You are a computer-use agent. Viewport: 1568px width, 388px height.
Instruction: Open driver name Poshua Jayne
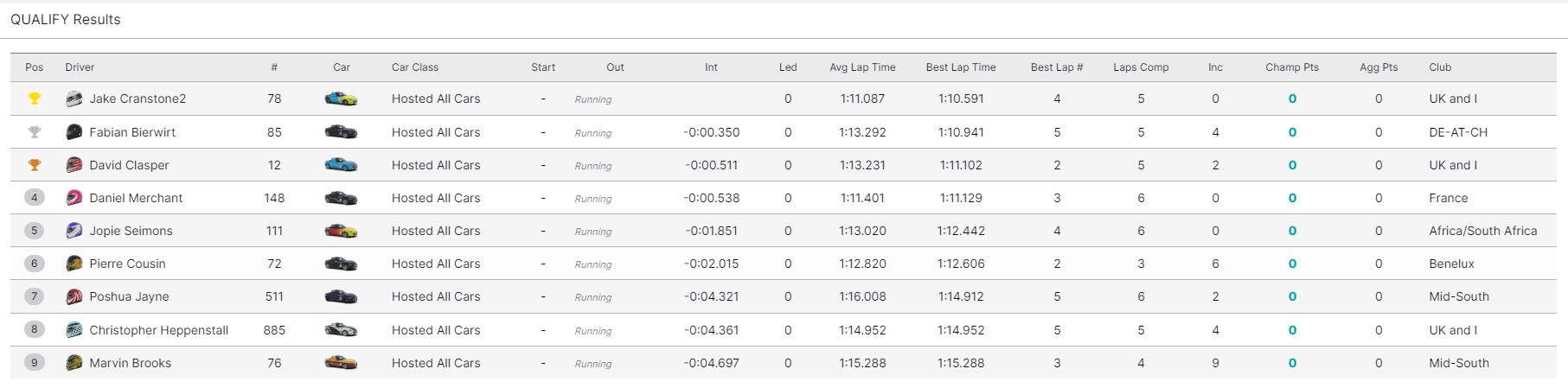point(129,296)
